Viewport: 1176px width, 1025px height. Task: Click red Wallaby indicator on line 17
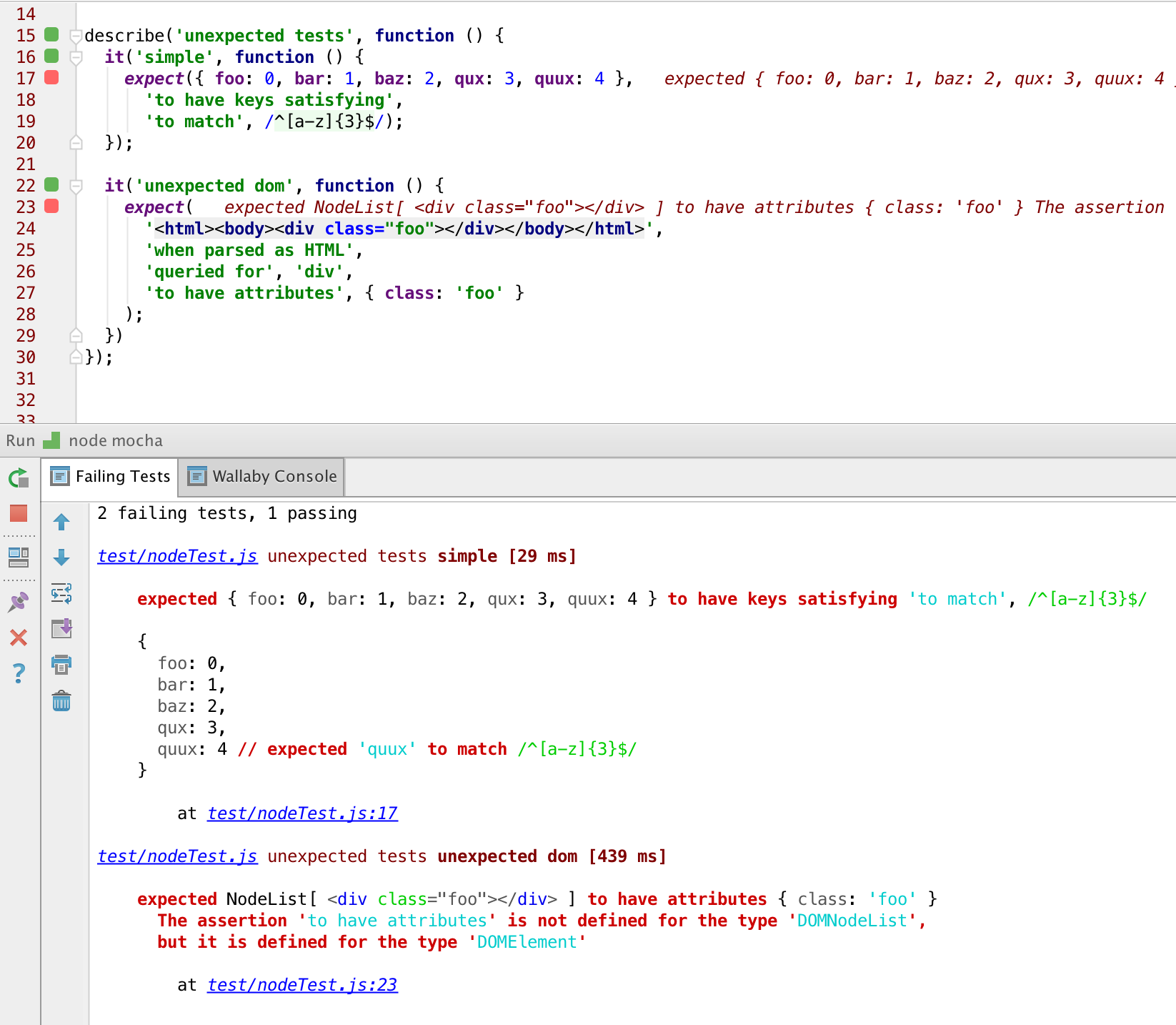coord(51,77)
